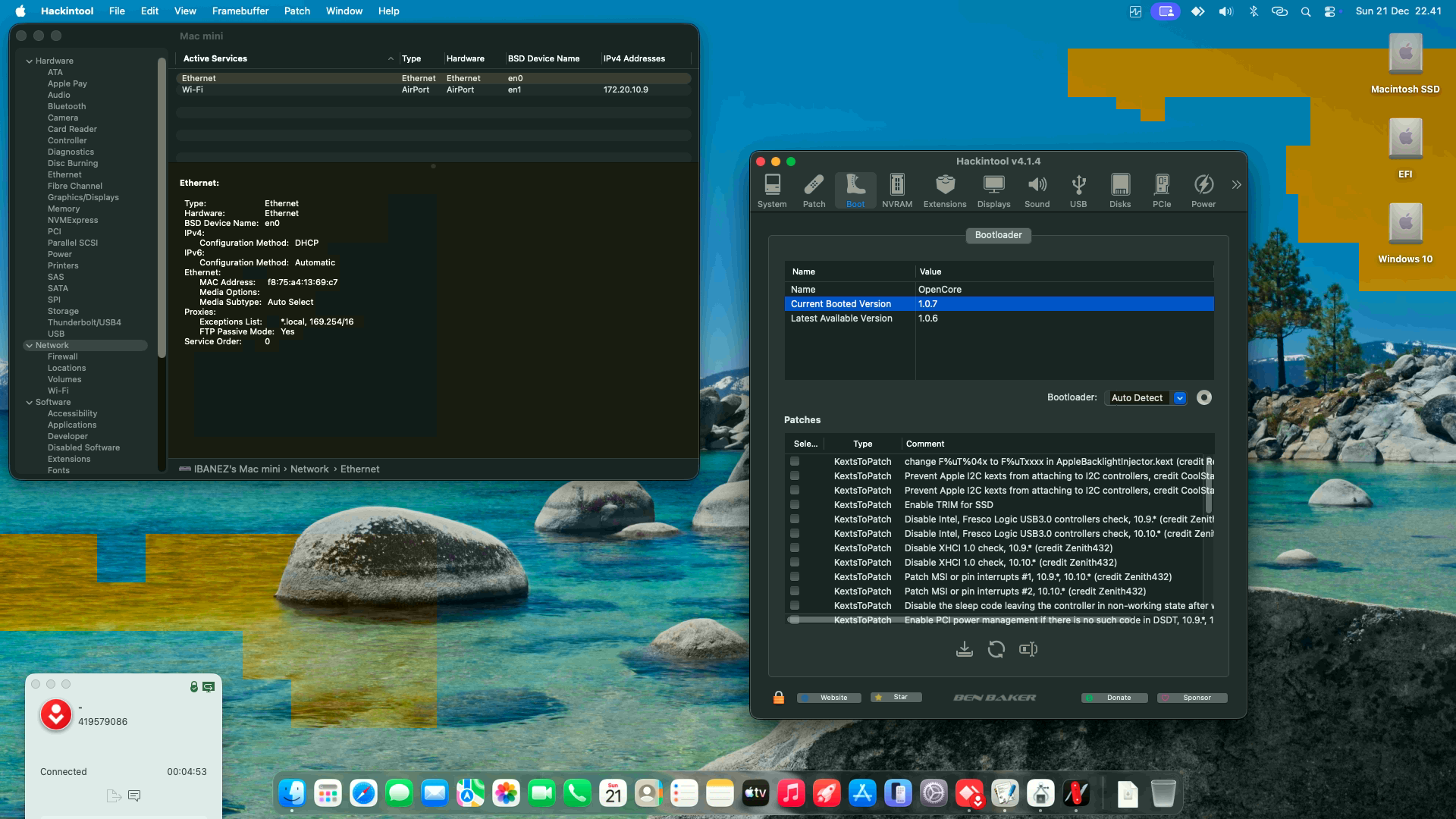Open the NVRAM tab icon
The height and width of the screenshot is (819, 1456).
point(897,190)
